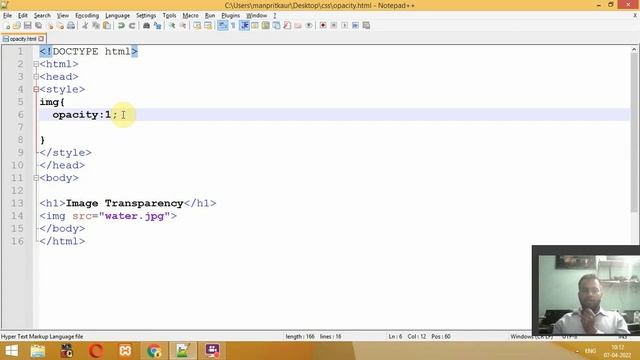
Task: Click the Open file toolbar icon
Action: point(17,26)
